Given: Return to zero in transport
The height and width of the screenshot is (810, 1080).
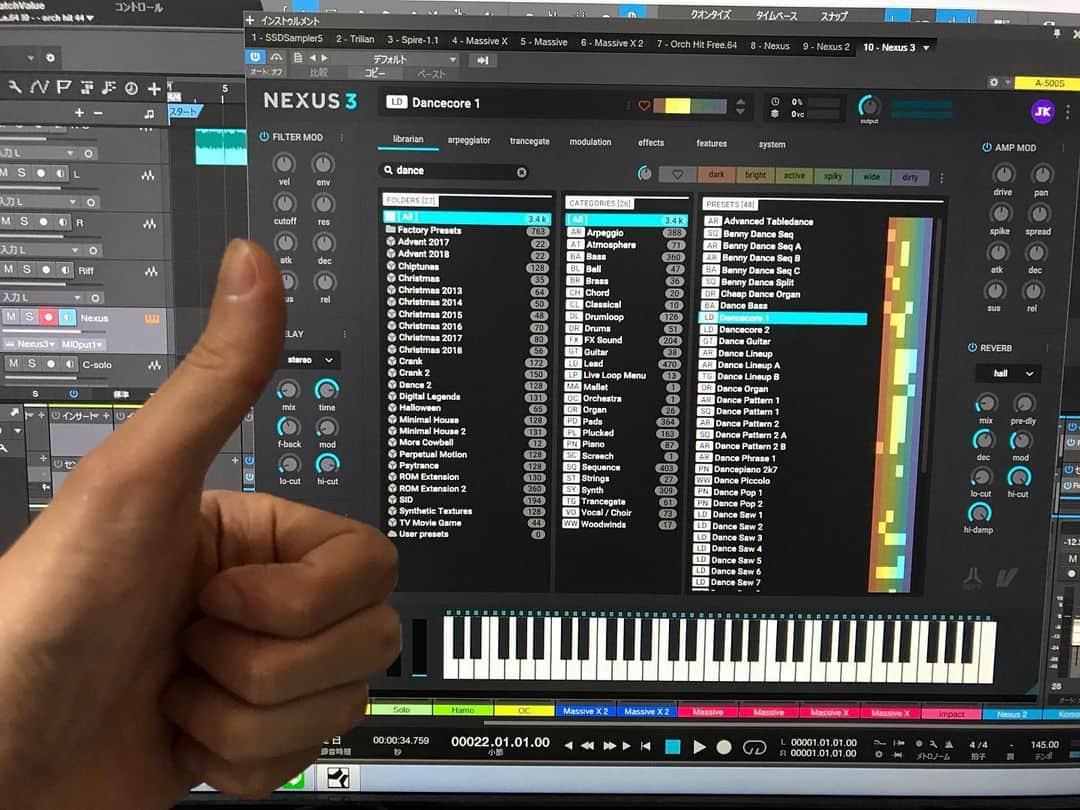Looking at the screenshot, I should coord(645,745).
